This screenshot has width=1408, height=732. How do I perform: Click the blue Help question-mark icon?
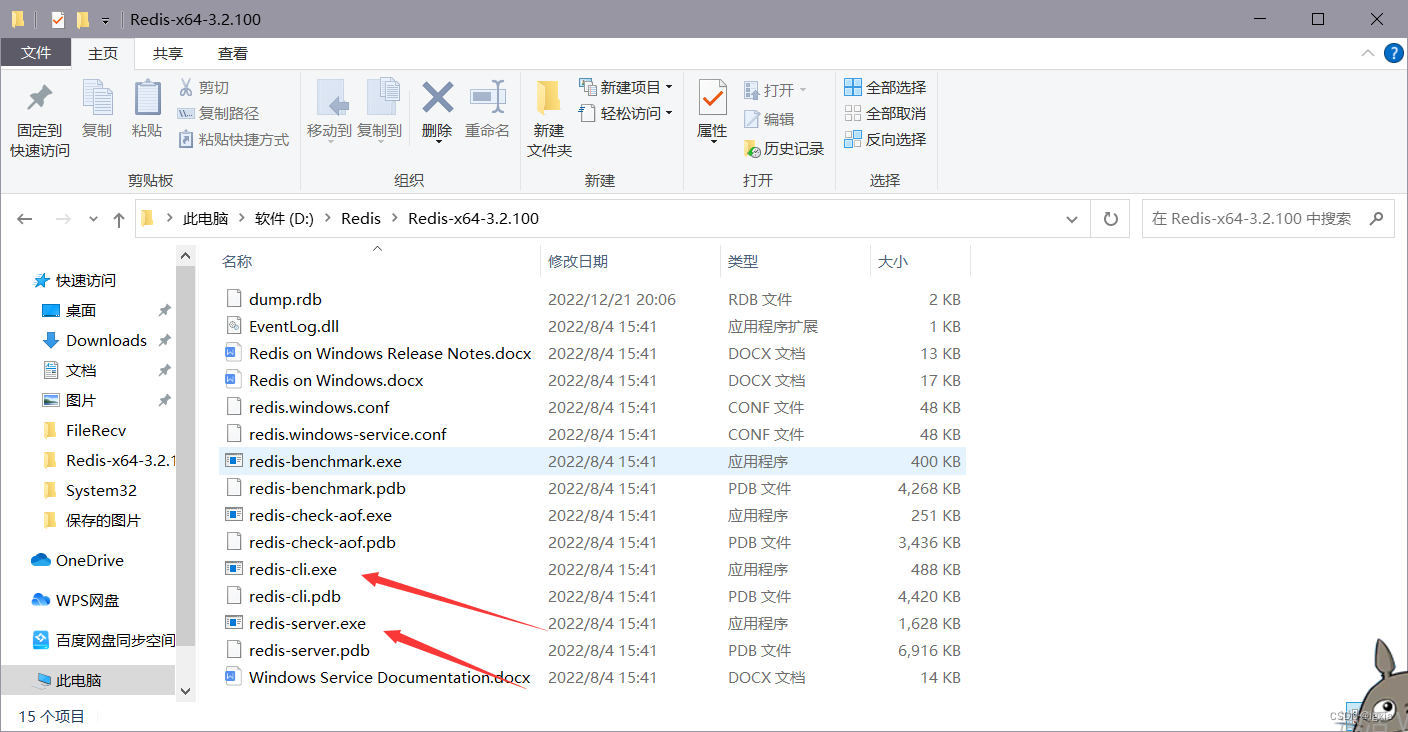coord(1393,53)
